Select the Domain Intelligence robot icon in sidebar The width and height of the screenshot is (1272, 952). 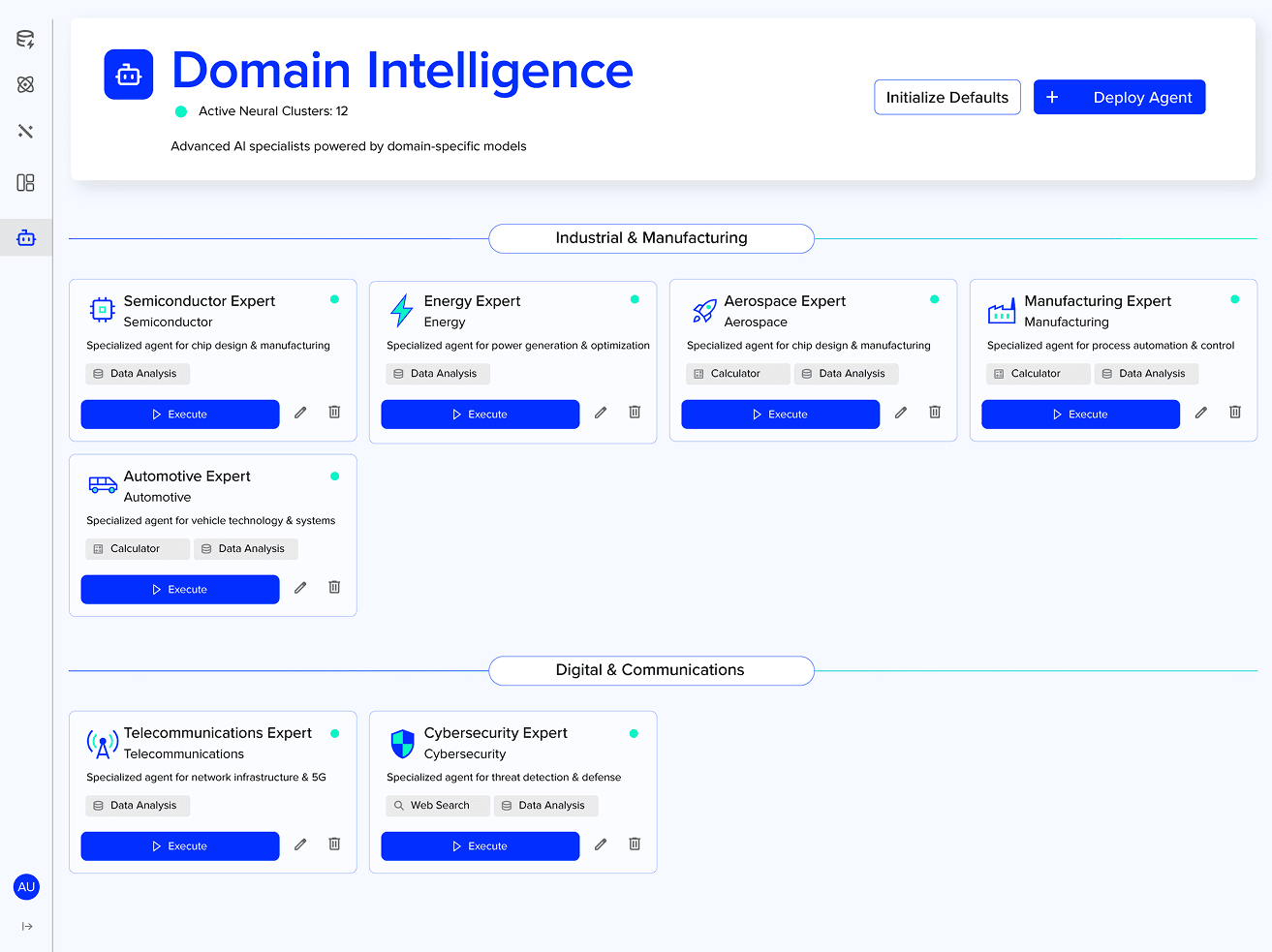(26, 237)
